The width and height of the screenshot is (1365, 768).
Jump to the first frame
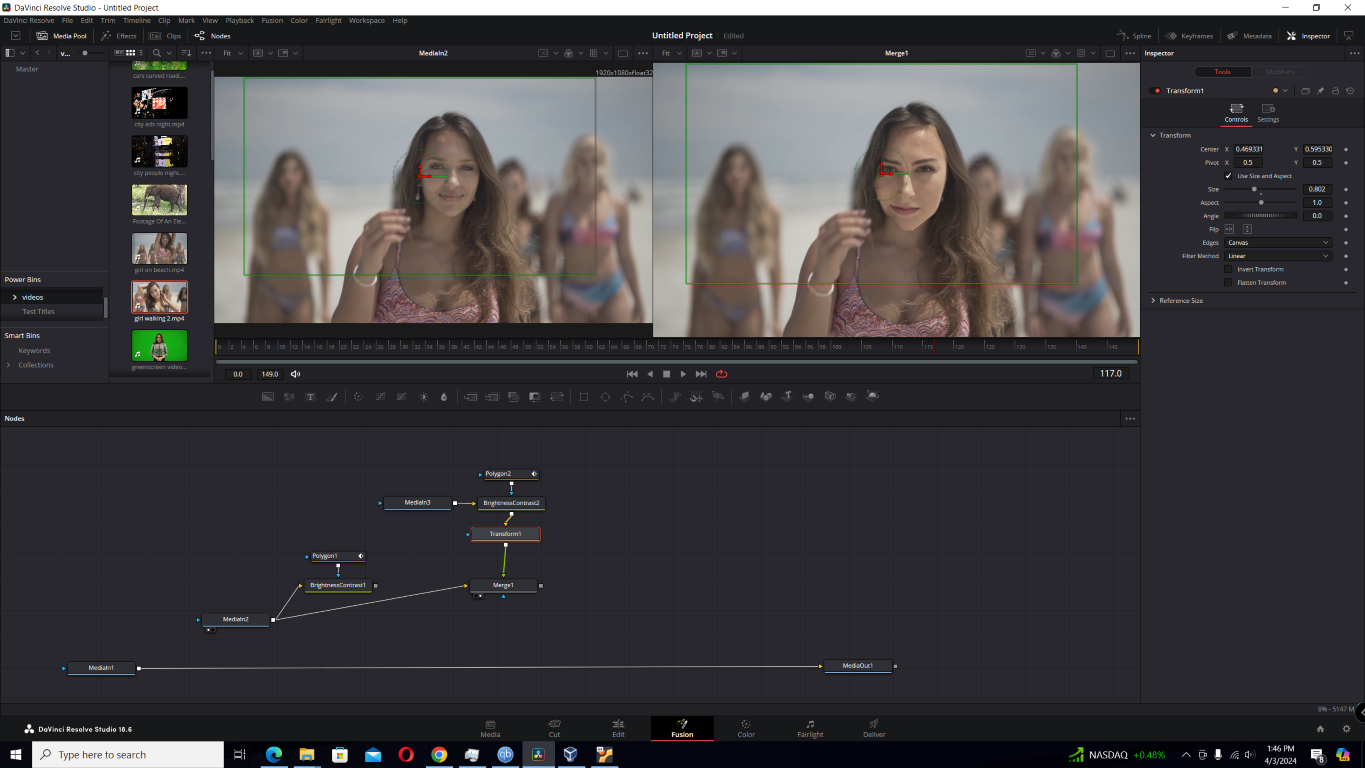click(632, 374)
